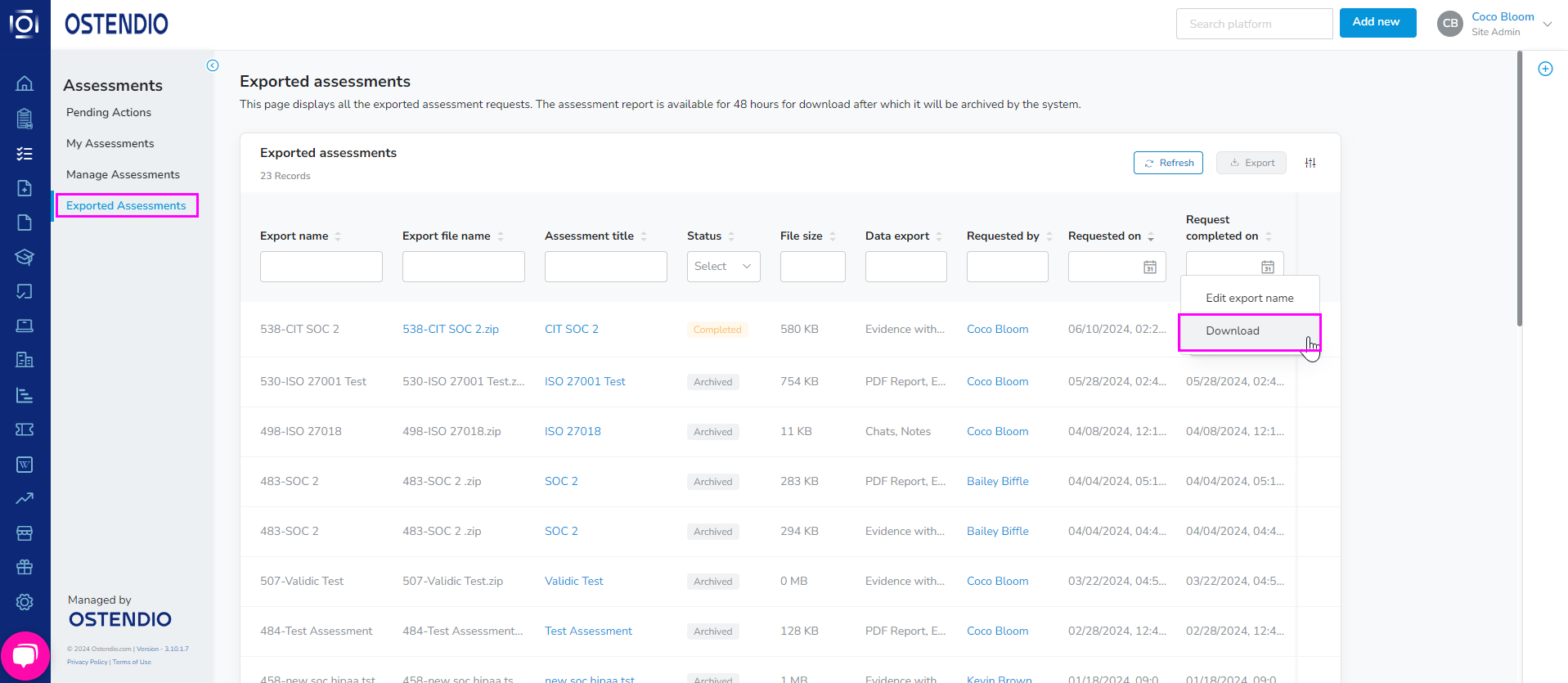Image resolution: width=1568 pixels, height=683 pixels.
Task: Select the checklist assessments sidebar icon
Action: point(25,154)
